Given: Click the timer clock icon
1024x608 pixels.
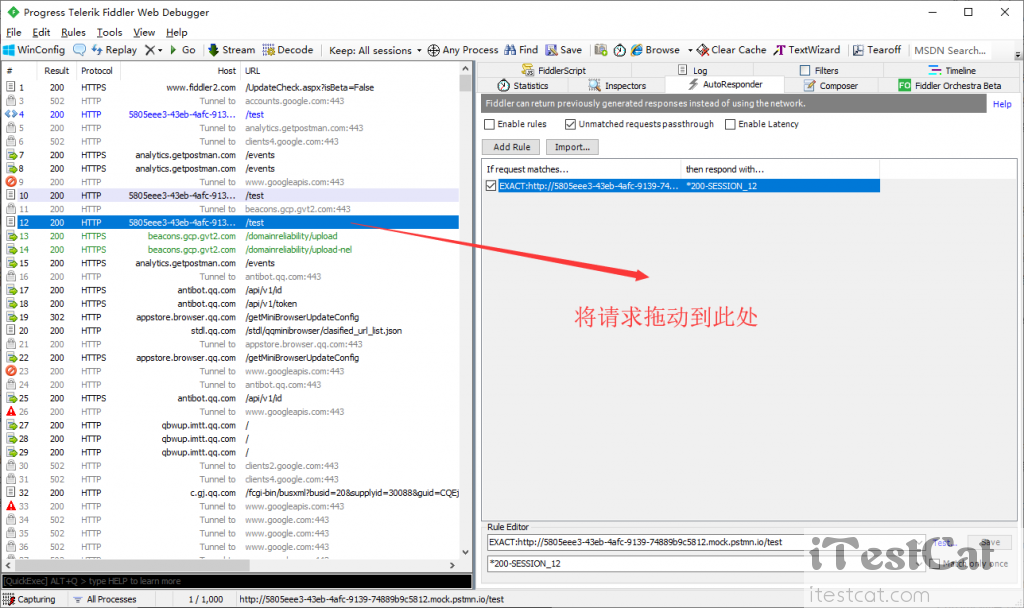Looking at the screenshot, I should click(619, 50).
